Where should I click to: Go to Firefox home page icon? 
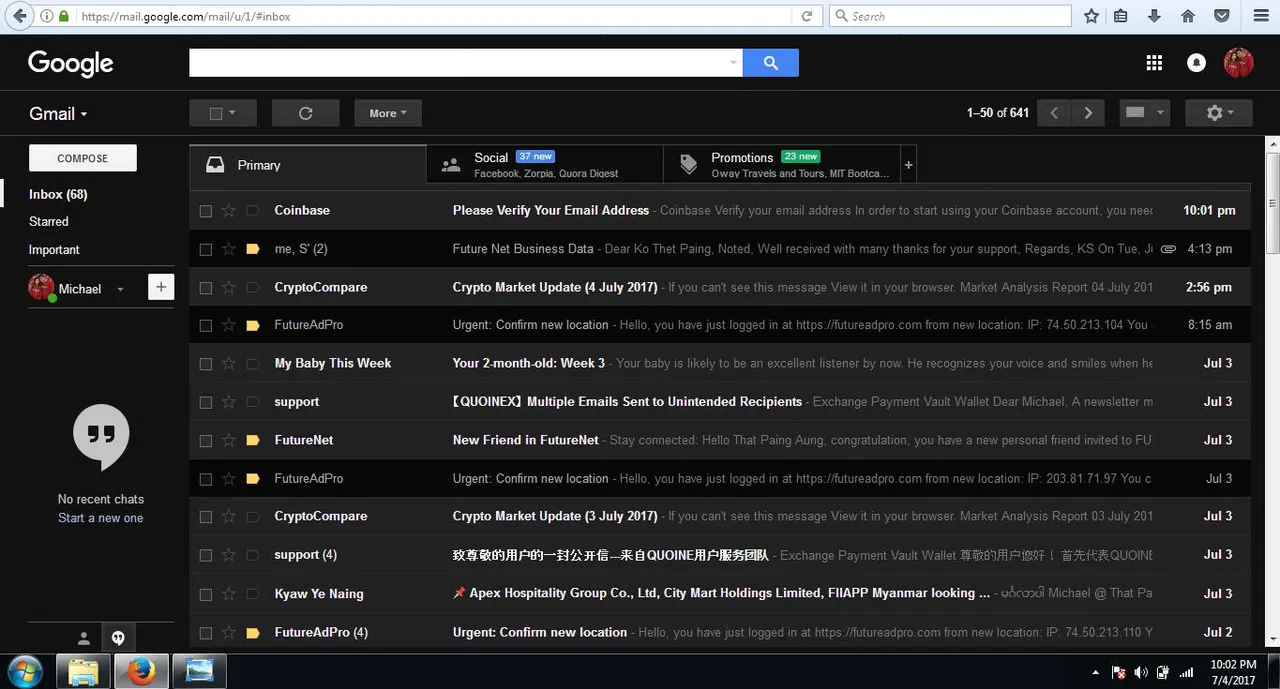pyautogui.click(x=1188, y=16)
